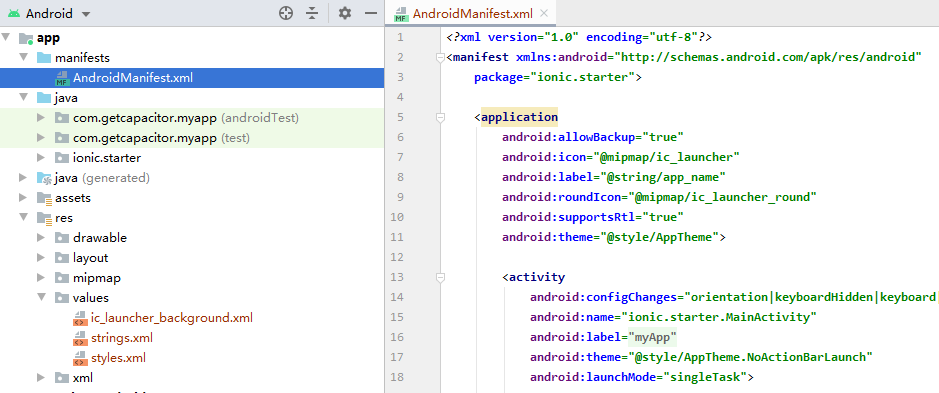Click the android:allowBackup attribute line
The width and height of the screenshot is (939, 393).
pyautogui.click(x=593, y=137)
